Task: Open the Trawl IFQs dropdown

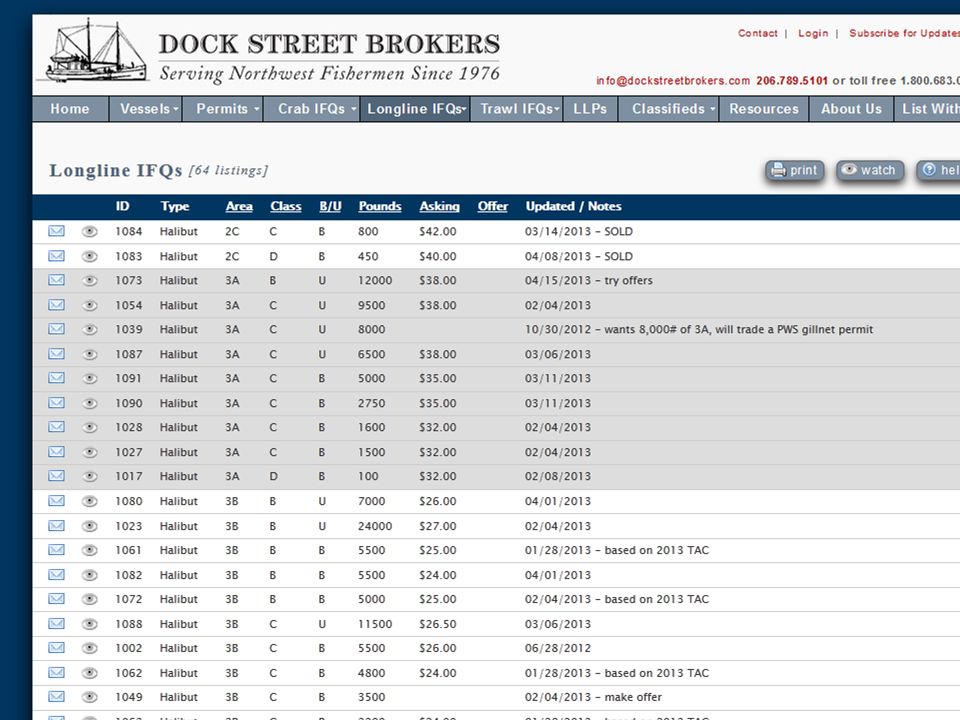Action: pyautogui.click(x=517, y=109)
